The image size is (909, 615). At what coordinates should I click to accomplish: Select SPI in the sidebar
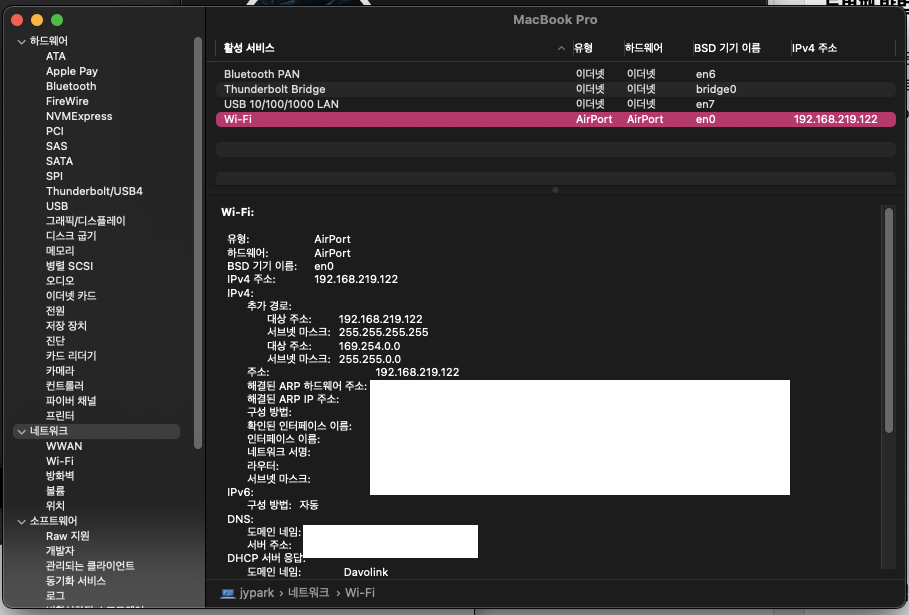54,176
